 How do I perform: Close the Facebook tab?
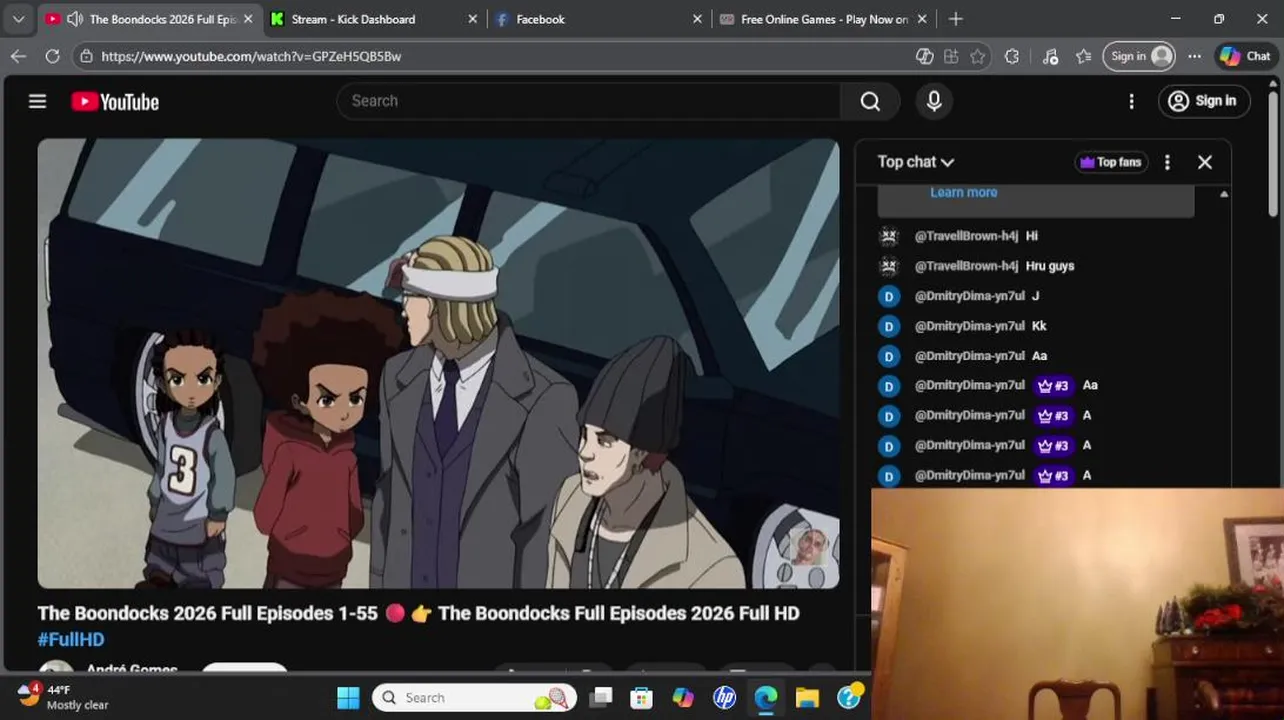click(697, 19)
